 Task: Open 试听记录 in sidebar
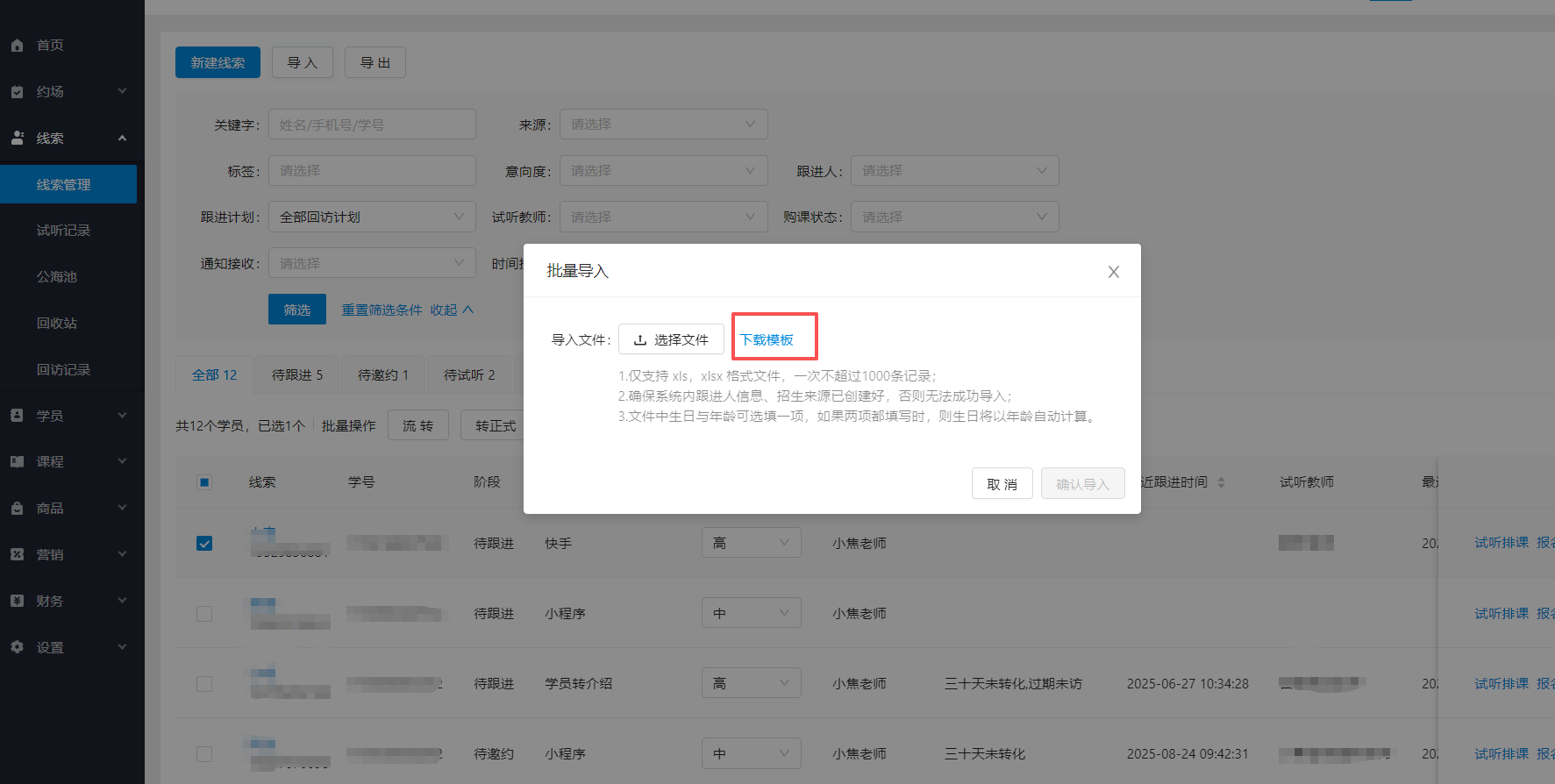point(63,231)
